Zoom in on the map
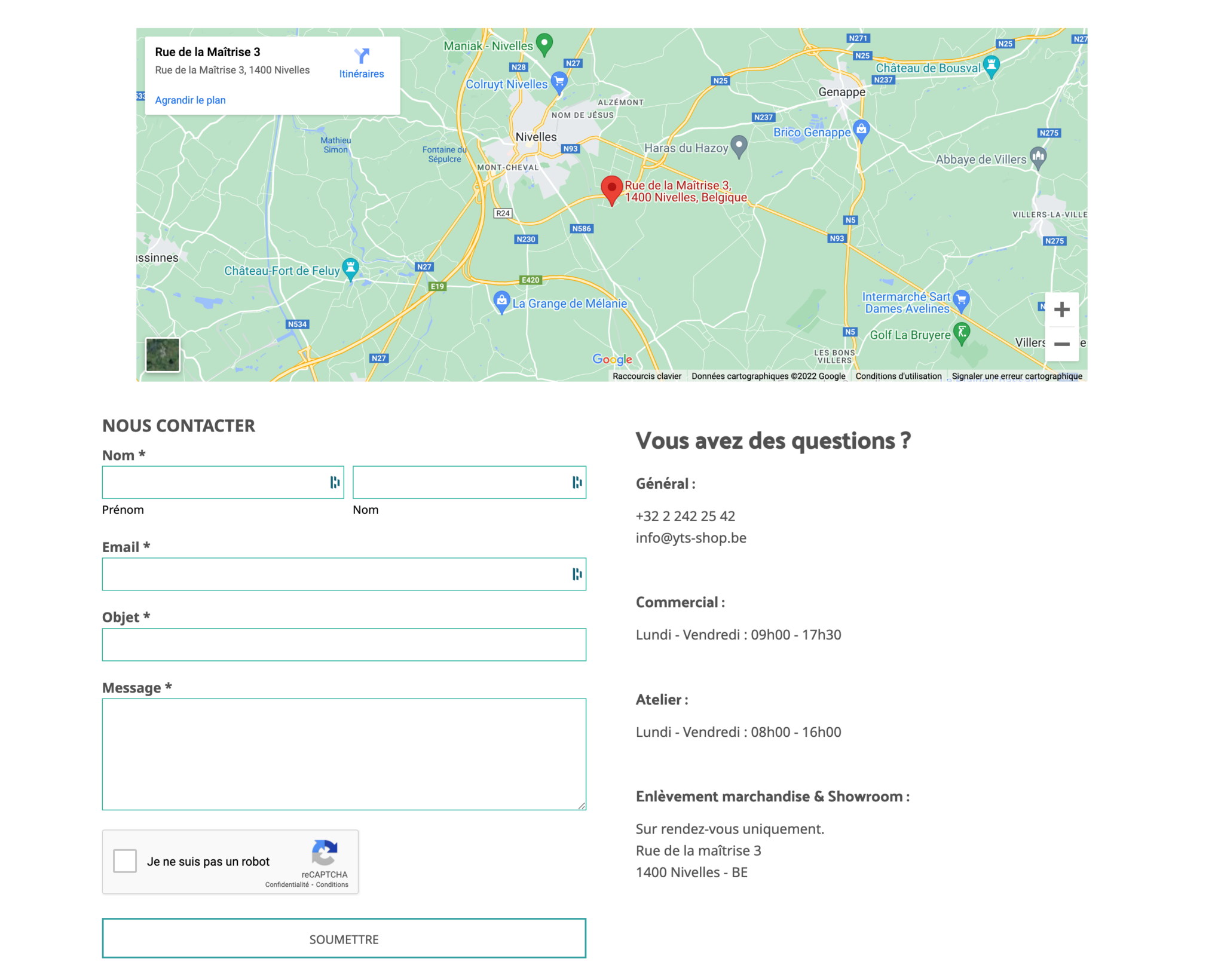This screenshot has height=980, width=1224. [x=1062, y=309]
